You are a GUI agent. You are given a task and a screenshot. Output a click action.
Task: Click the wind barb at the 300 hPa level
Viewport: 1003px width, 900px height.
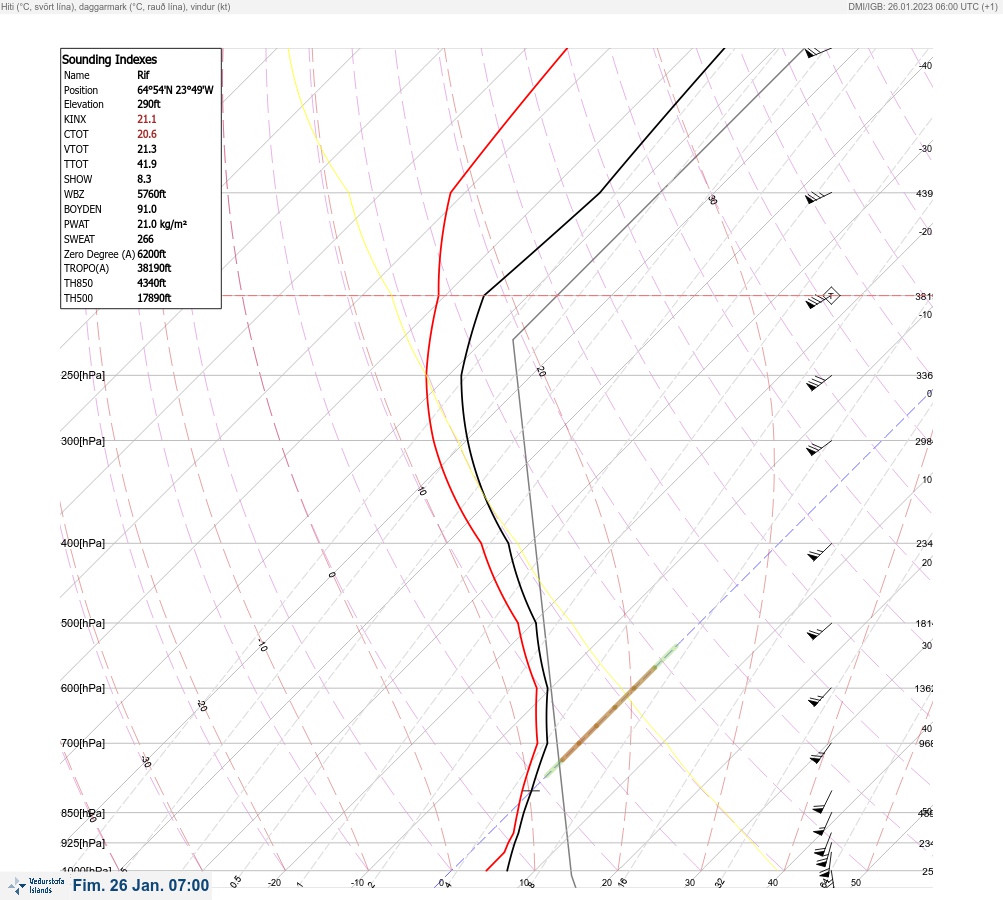(x=819, y=448)
